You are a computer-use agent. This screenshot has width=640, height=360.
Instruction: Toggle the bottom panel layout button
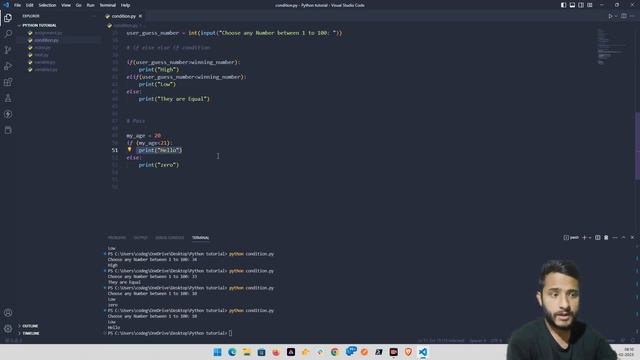click(x=572, y=5)
